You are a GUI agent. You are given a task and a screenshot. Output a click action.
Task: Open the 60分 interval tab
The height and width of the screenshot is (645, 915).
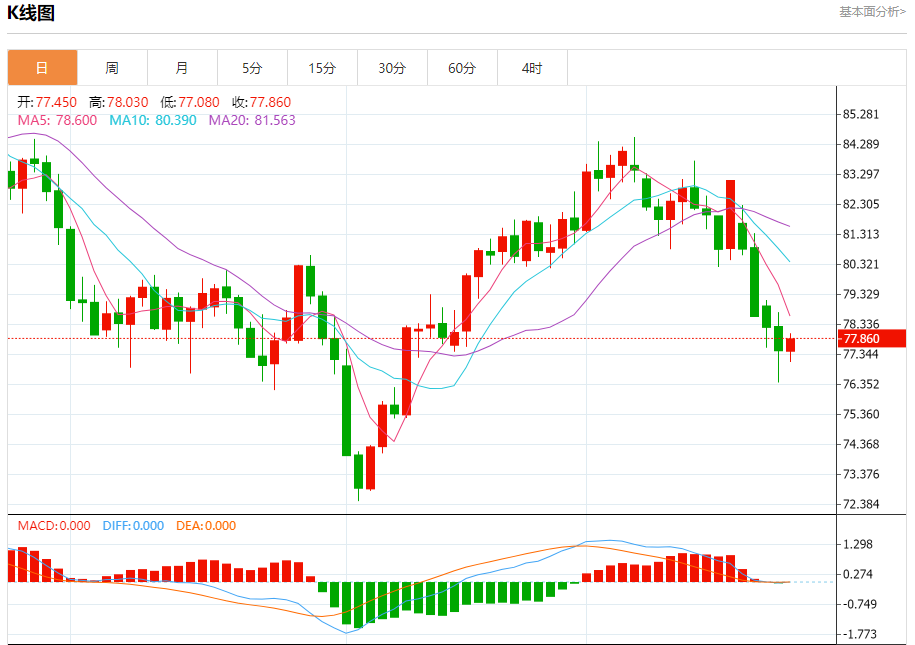pyautogui.click(x=462, y=68)
